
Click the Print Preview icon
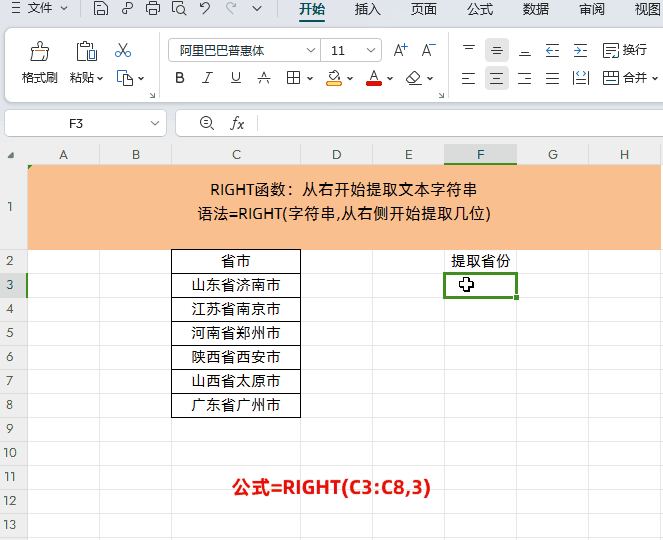(179, 8)
